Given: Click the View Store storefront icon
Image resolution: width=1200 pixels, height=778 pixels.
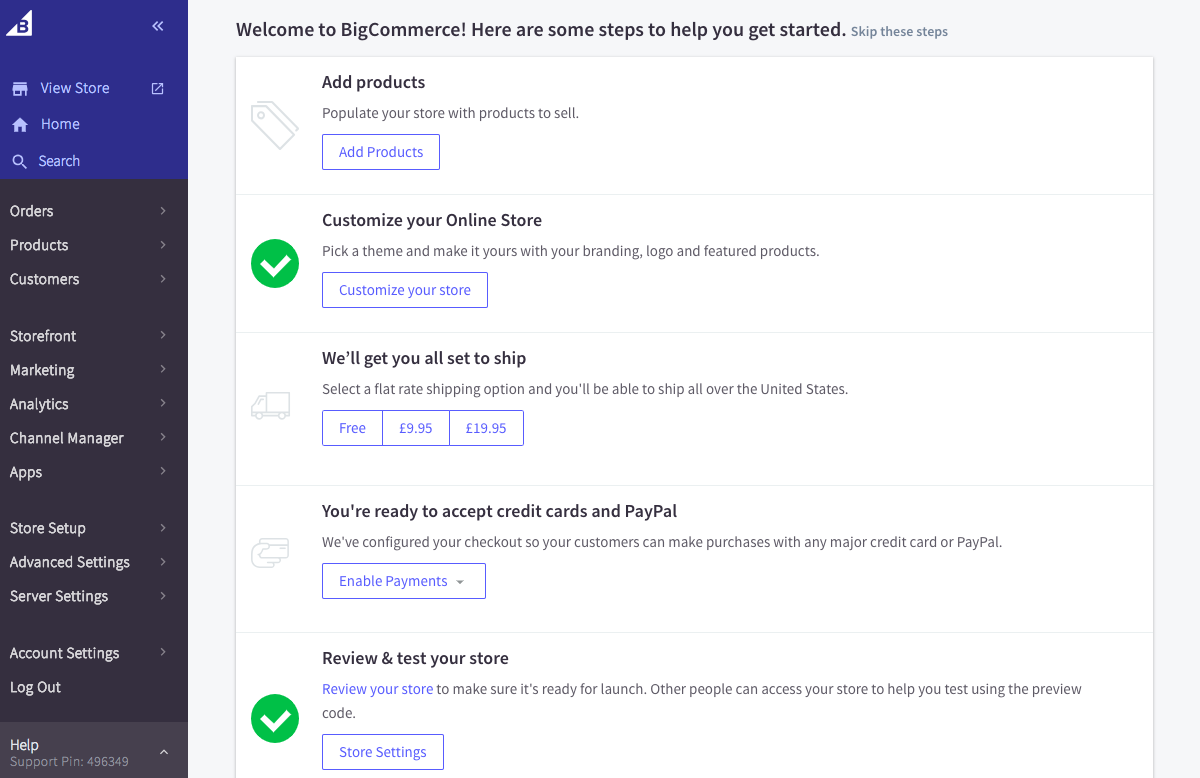Looking at the screenshot, I should click(19, 89).
